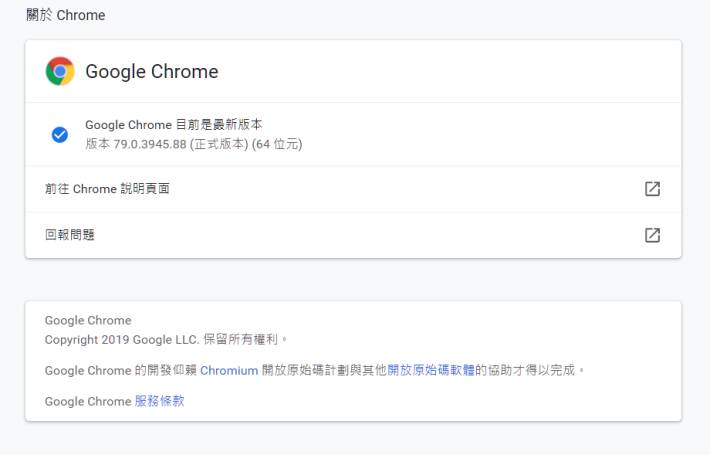Click the Copyright 2019 Google LLC text
The width and height of the screenshot is (710, 455).
point(122,340)
